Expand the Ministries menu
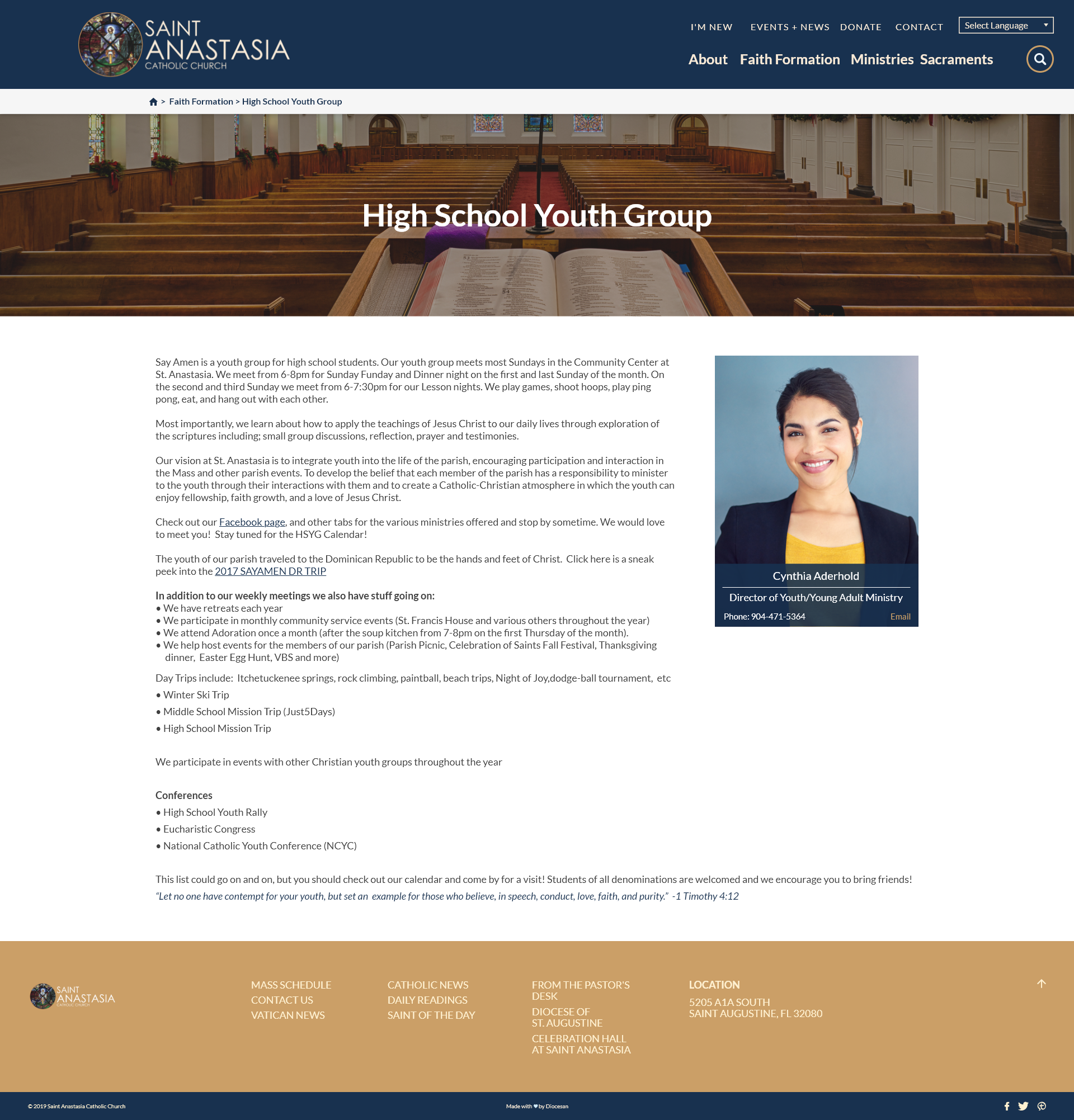The height and width of the screenshot is (1120, 1074). [882, 59]
